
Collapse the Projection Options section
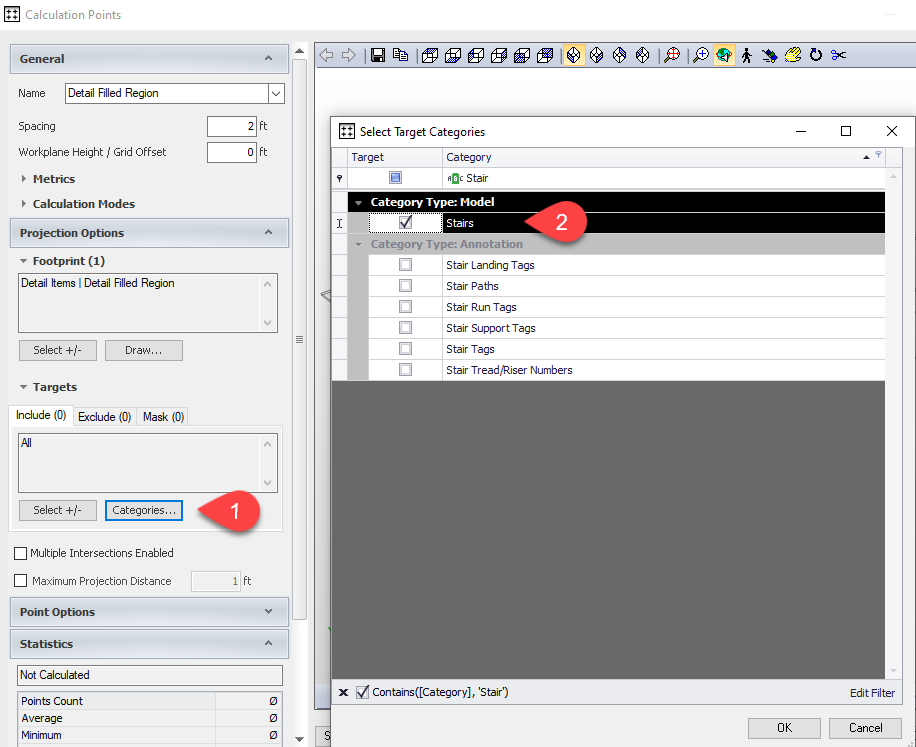(268, 232)
